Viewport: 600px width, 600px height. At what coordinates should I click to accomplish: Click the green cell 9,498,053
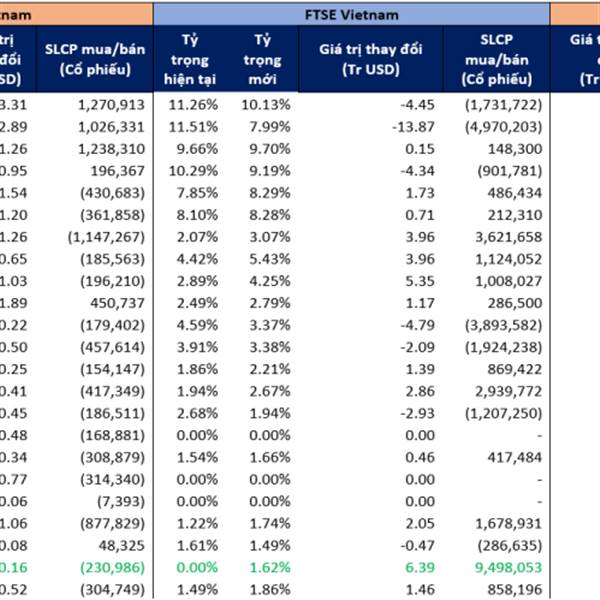pos(509,568)
